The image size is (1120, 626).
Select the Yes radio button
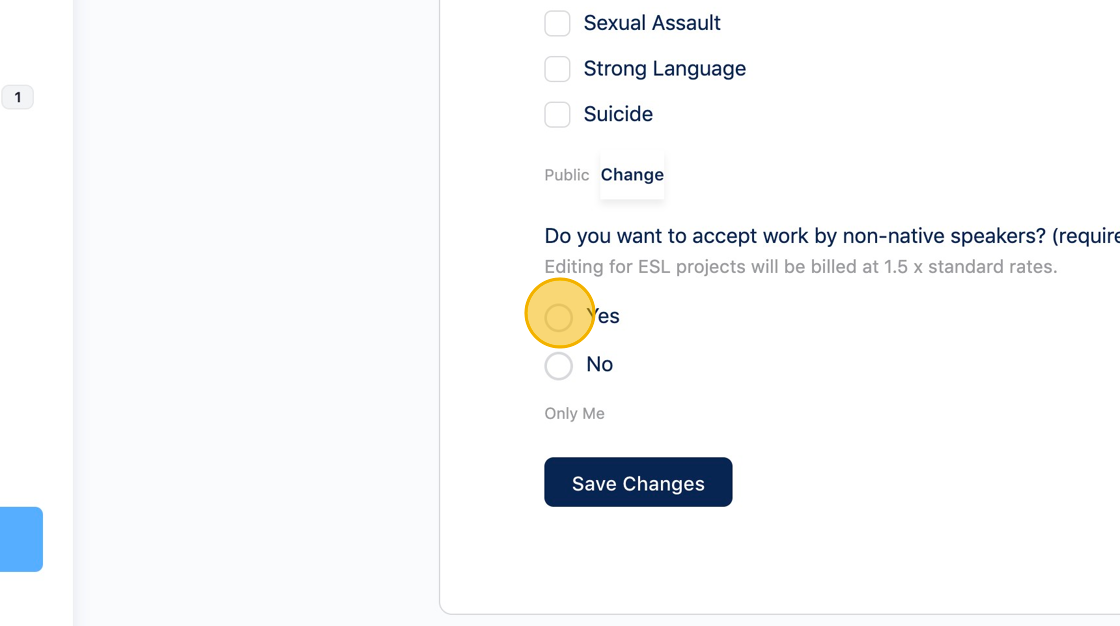point(559,317)
